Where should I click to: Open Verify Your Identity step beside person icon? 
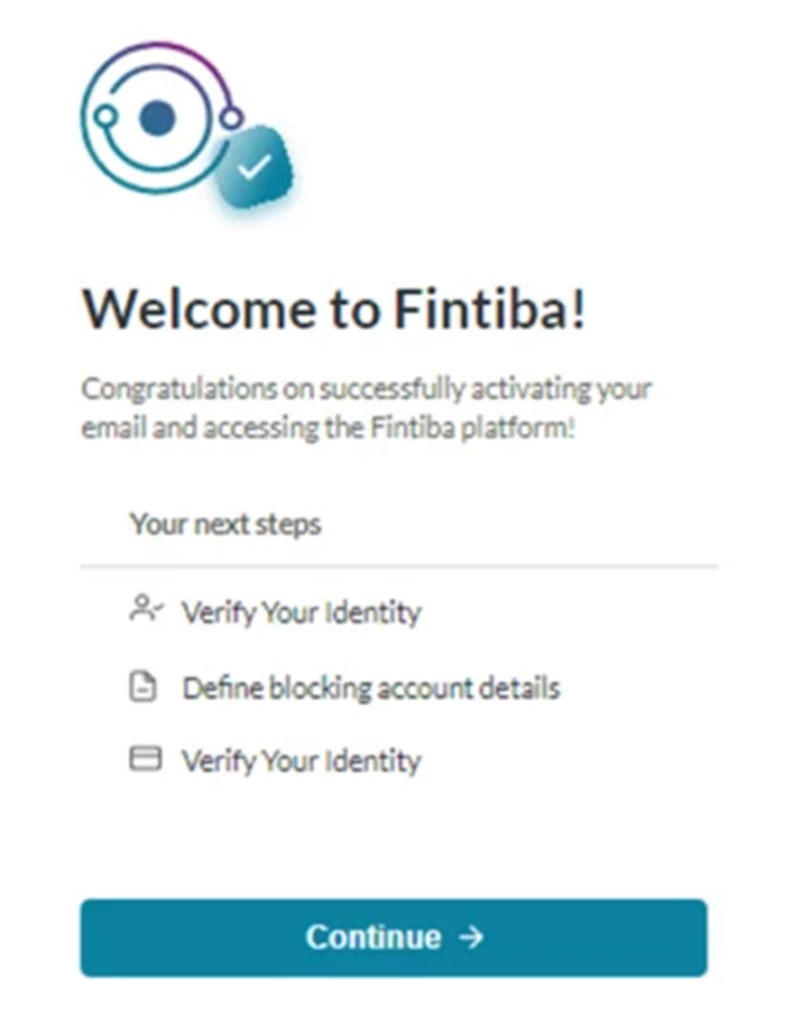coord(301,613)
